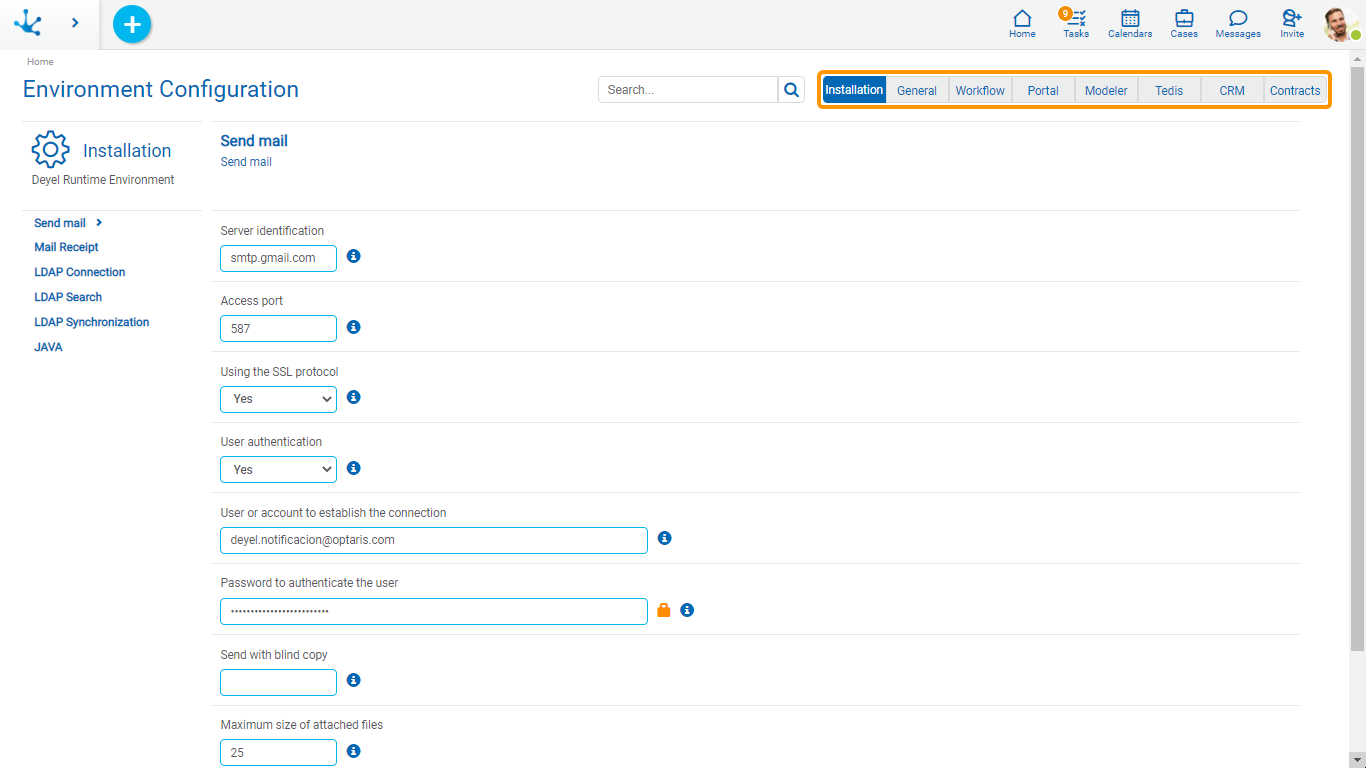This screenshot has height=768, width=1366.
Task: Click the orange lock icon beside password
Action: (x=664, y=610)
